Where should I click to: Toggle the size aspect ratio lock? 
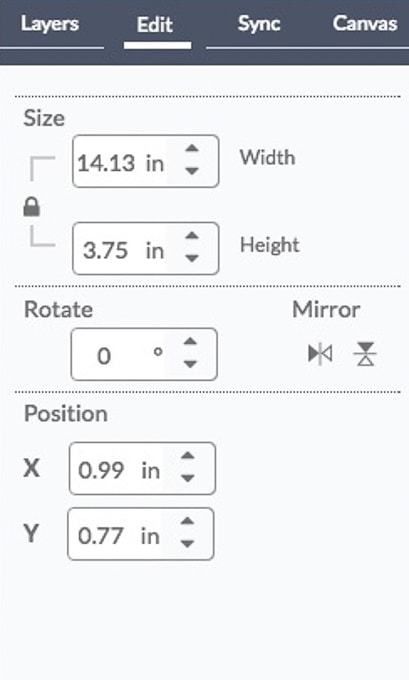point(31,207)
